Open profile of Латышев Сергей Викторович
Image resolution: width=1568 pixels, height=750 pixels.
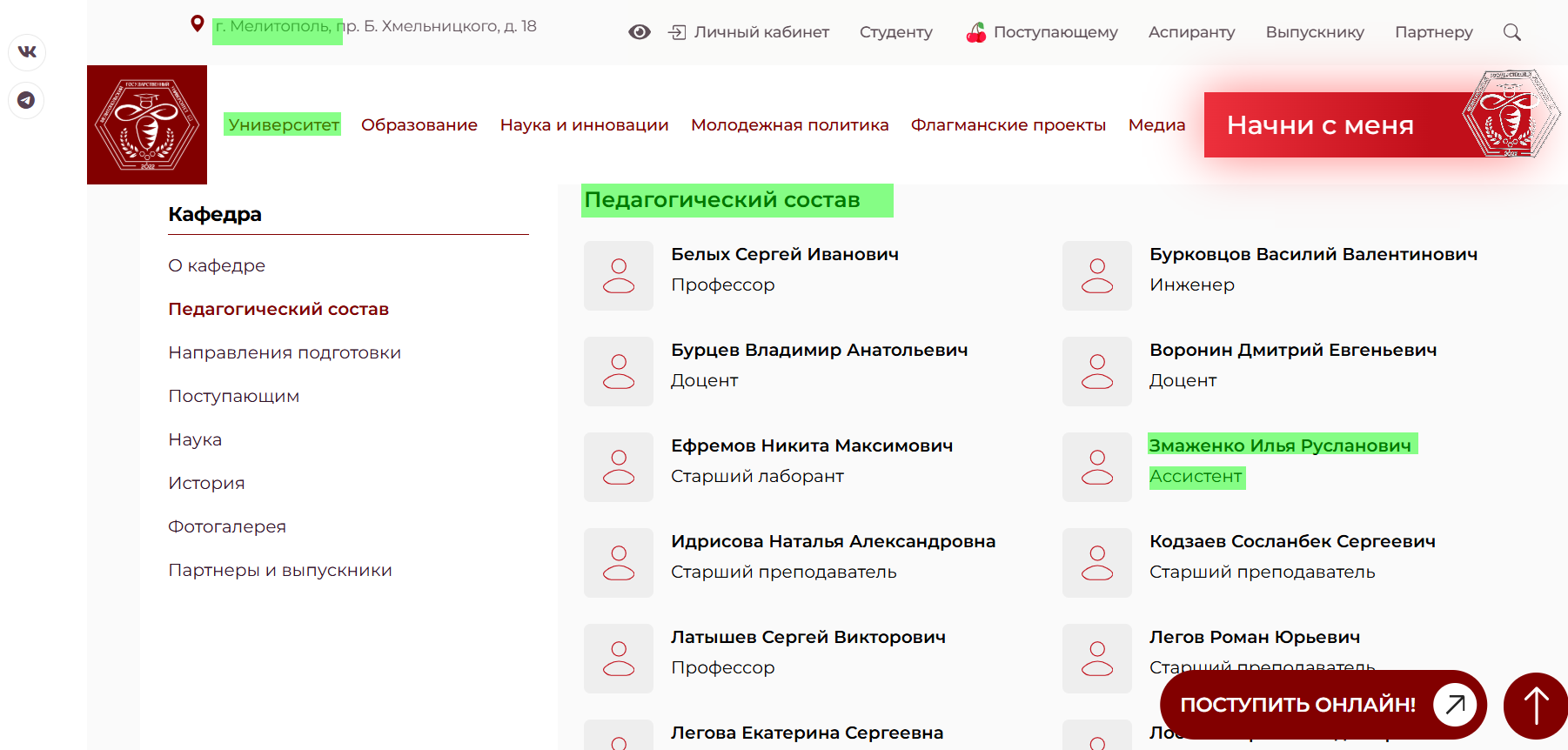click(x=808, y=637)
